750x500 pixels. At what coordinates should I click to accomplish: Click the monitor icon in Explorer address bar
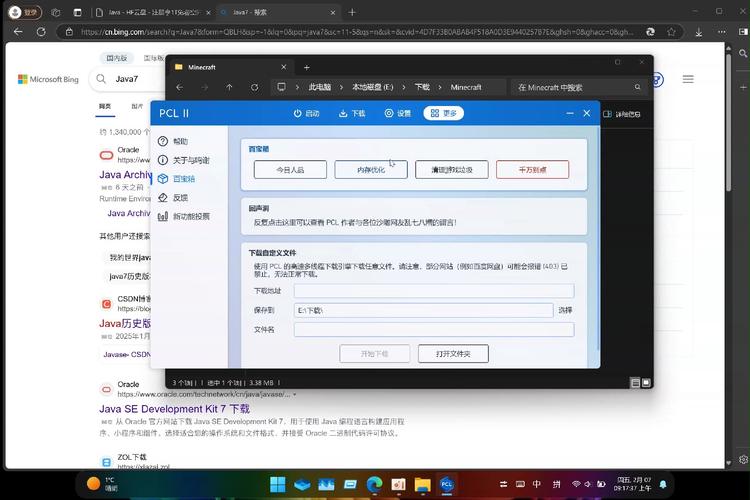[281, 87]
